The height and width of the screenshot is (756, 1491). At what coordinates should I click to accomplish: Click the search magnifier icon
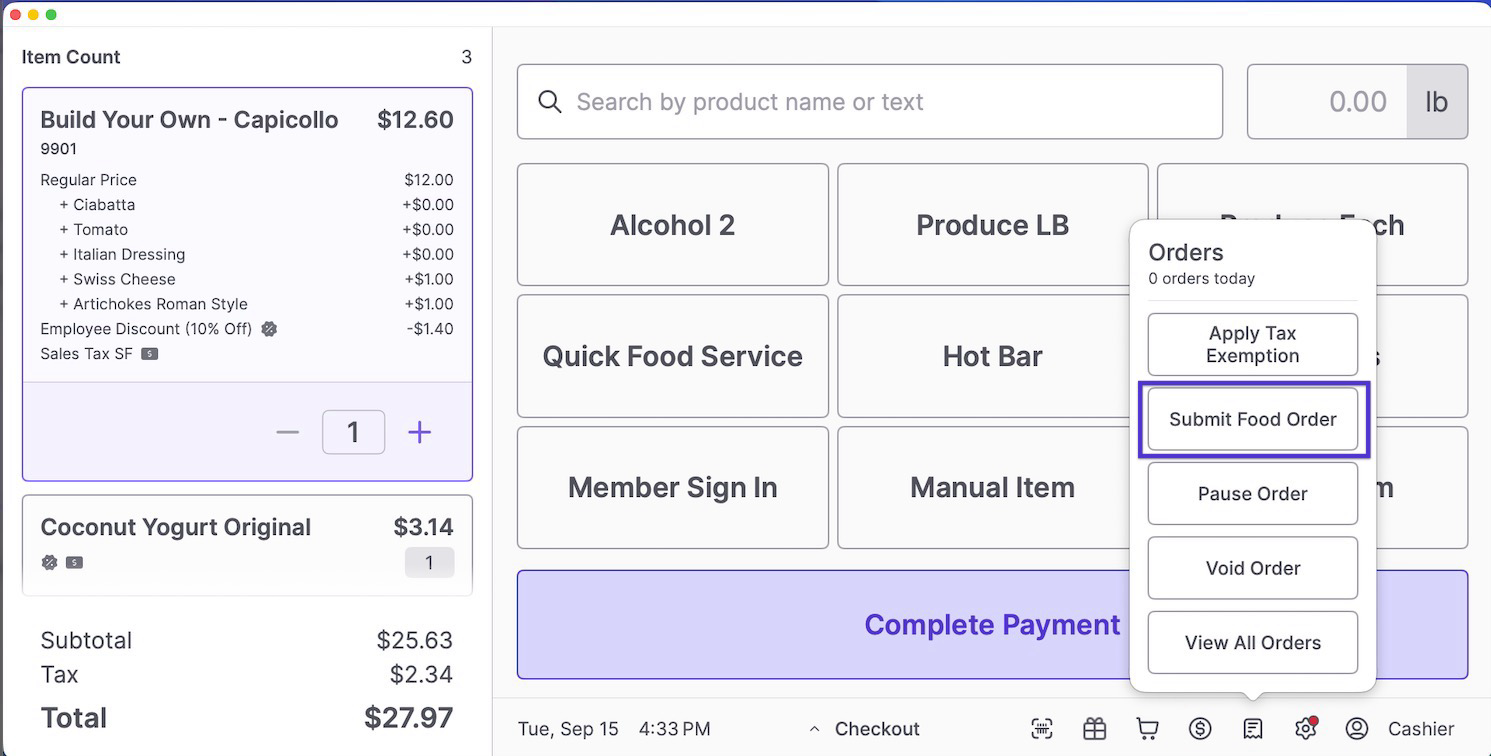(549, 102)
